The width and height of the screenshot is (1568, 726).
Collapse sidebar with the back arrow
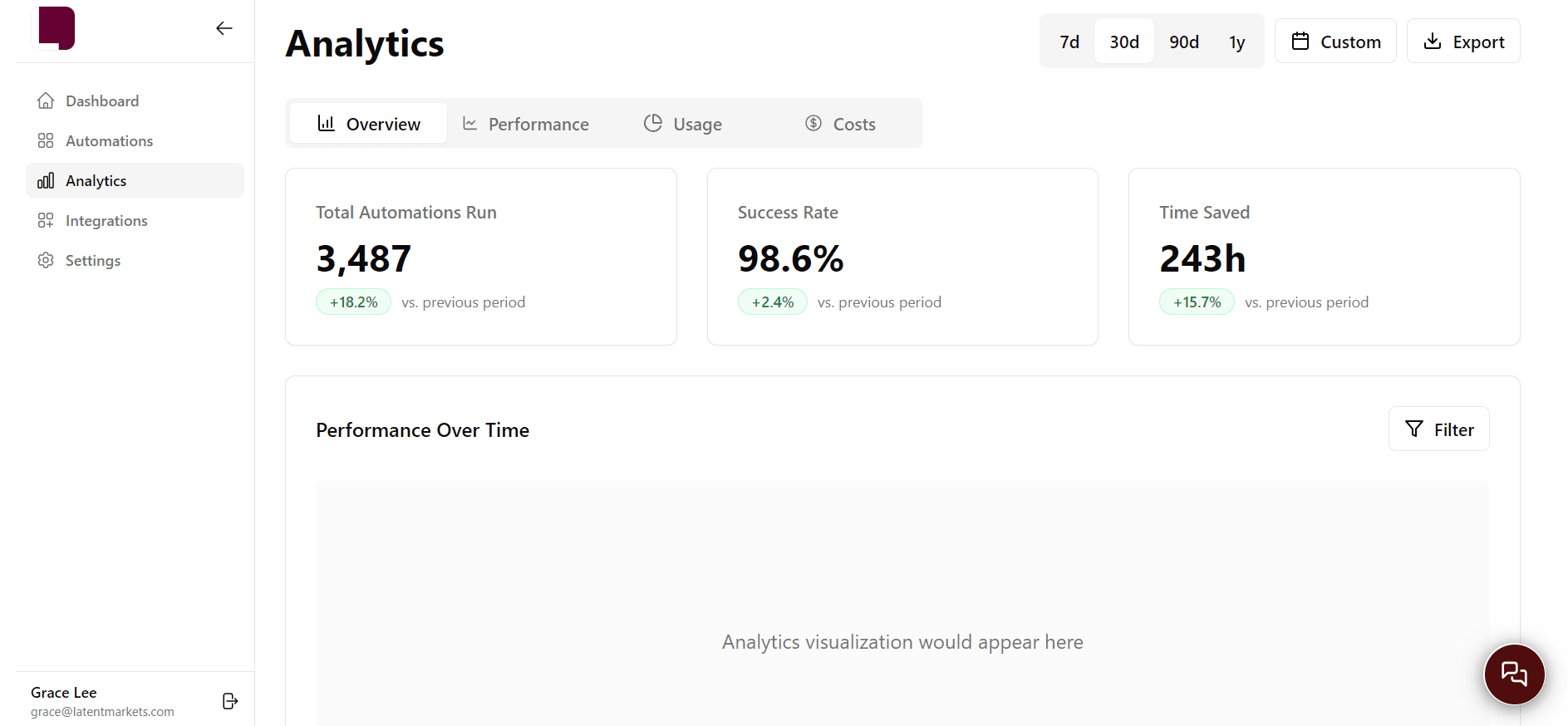224,28
